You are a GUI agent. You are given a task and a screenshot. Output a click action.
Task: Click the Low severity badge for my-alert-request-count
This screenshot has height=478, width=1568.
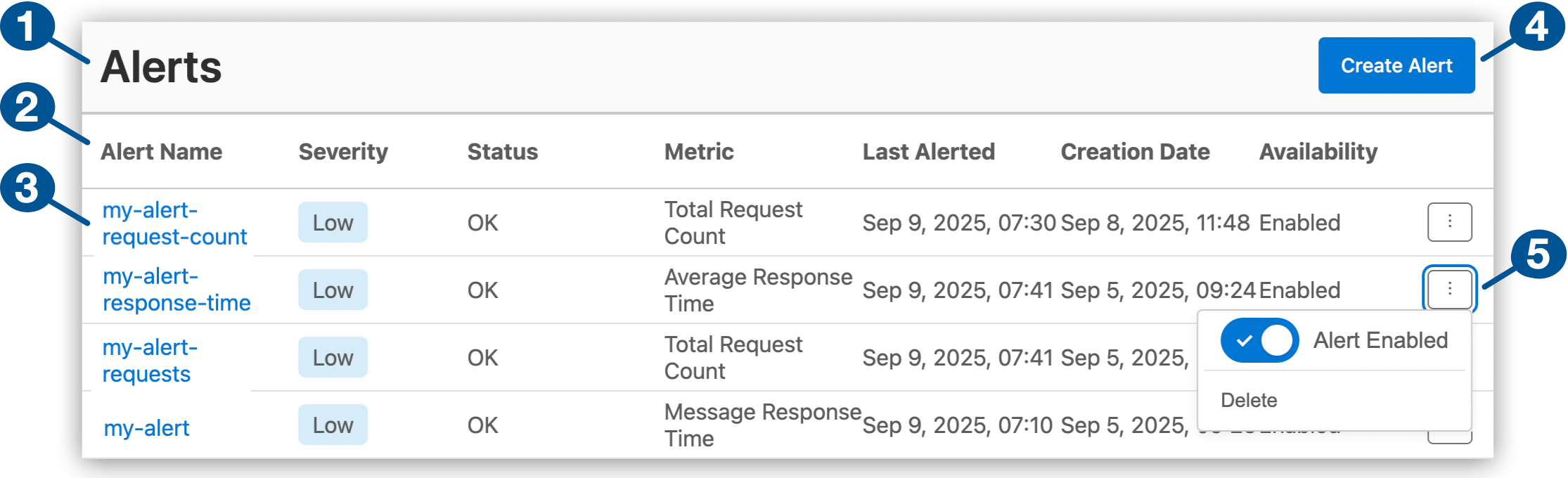click(x=333, y=222)
